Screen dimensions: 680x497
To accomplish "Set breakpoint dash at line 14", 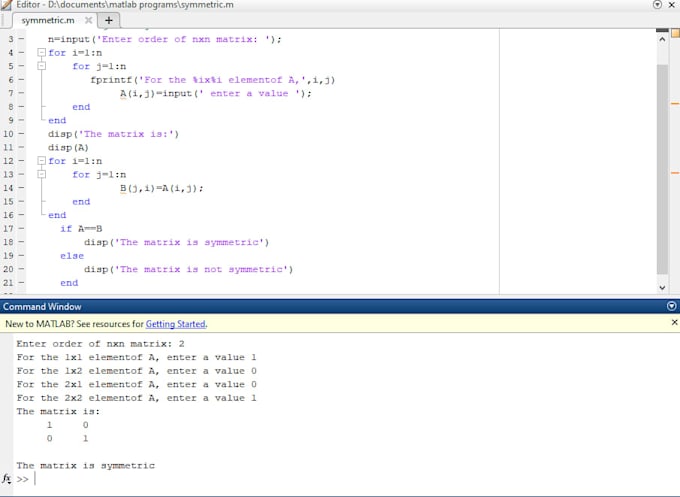I will click(21, 188).
